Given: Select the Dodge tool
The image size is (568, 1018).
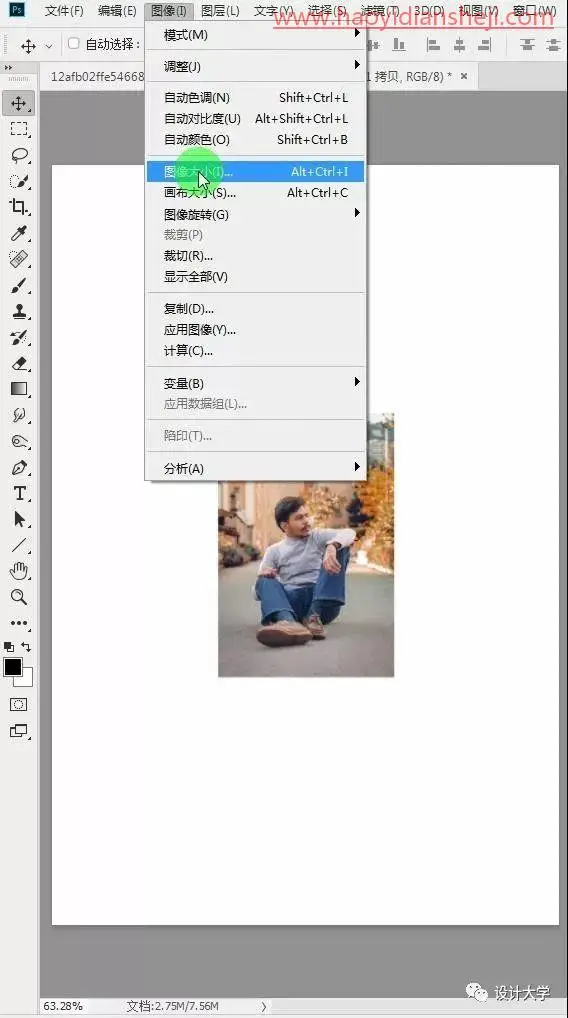Looking at the screenshot, I should pos(18,441).
